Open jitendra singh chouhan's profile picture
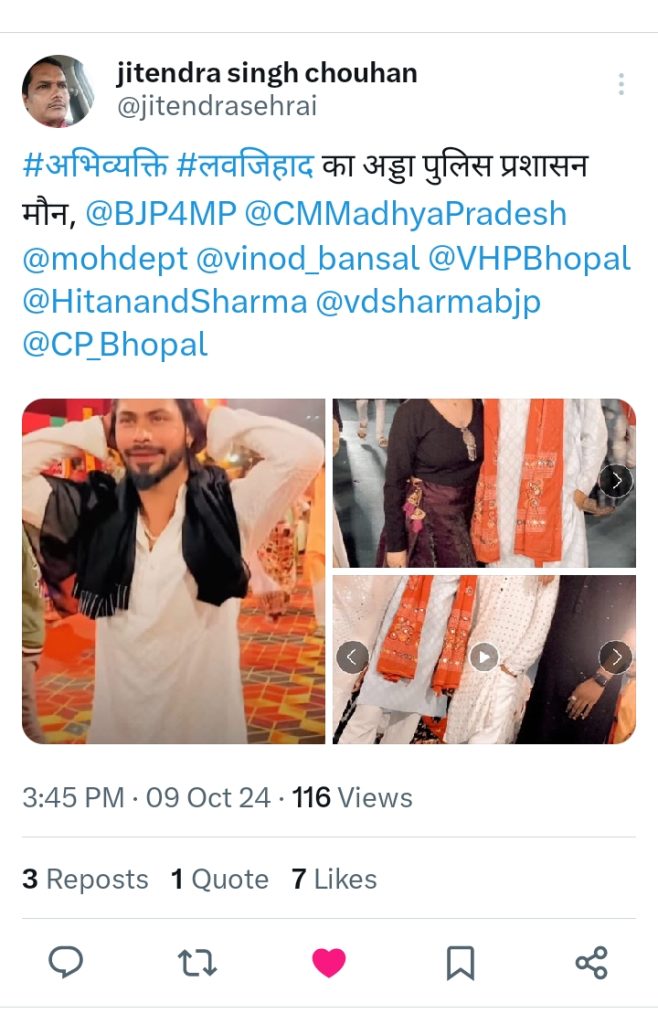This screenshot has width=658, height=1024. point(58,91)
